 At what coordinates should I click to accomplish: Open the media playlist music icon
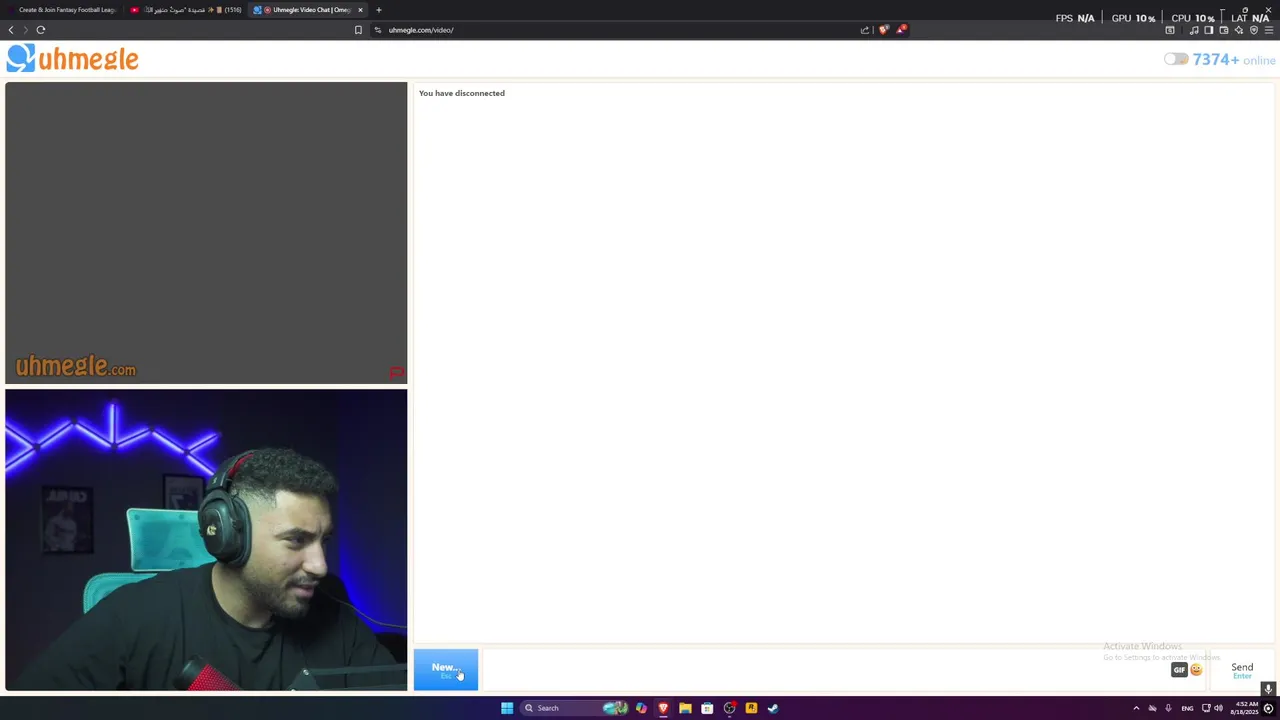[1194, 30]
